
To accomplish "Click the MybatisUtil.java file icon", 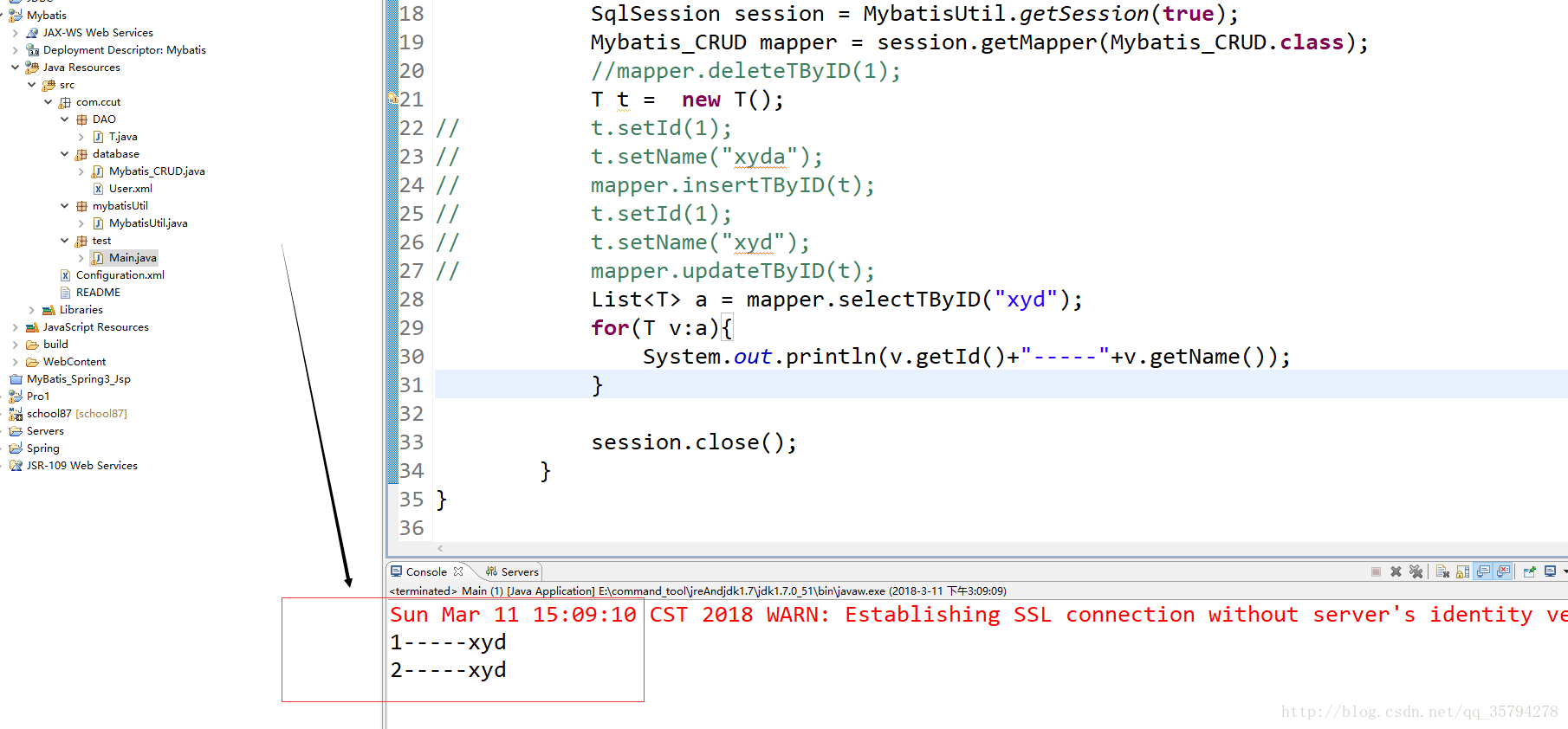I will pos(98,223).
